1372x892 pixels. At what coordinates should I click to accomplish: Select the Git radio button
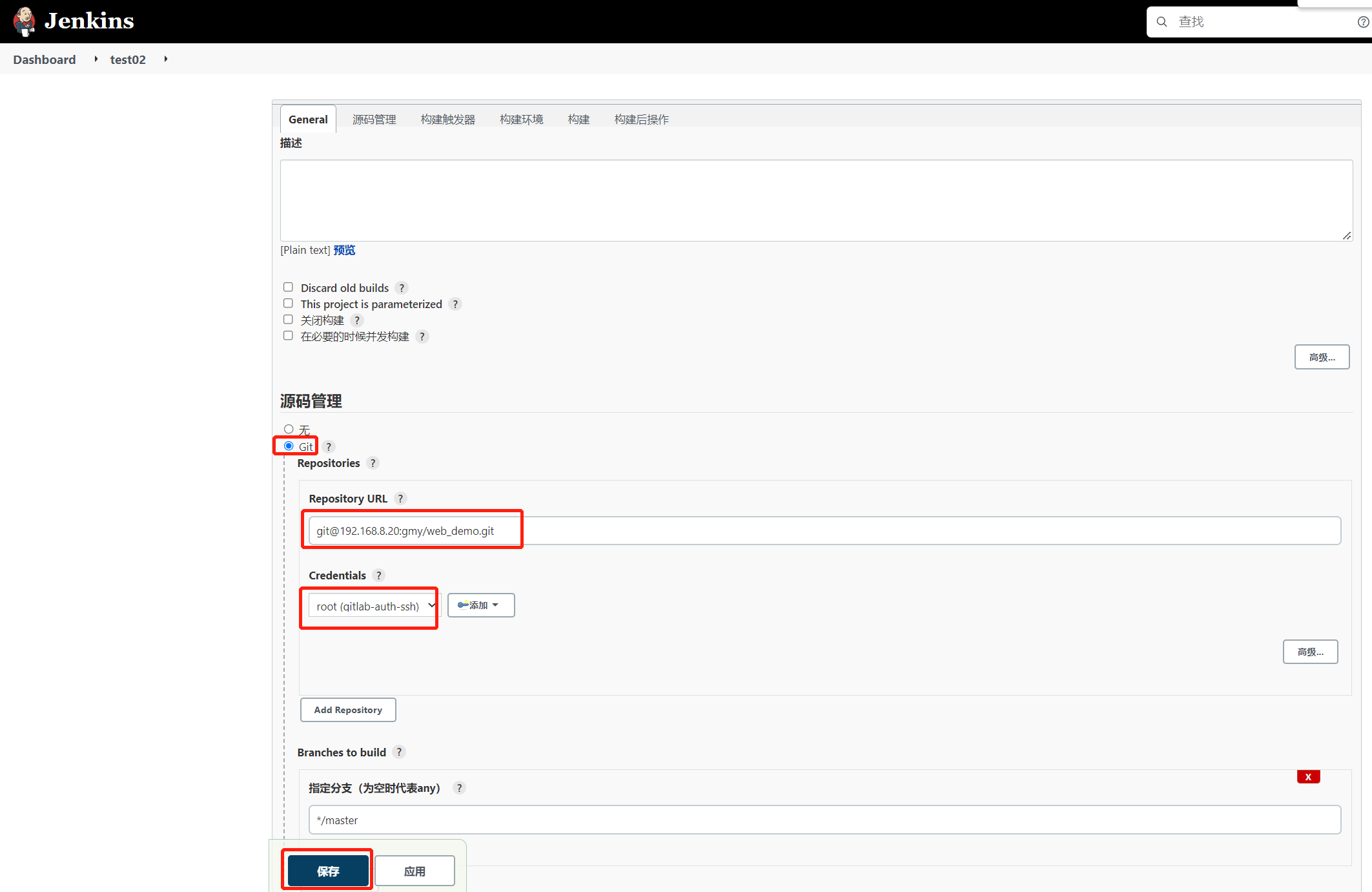(x=289, y=446)
